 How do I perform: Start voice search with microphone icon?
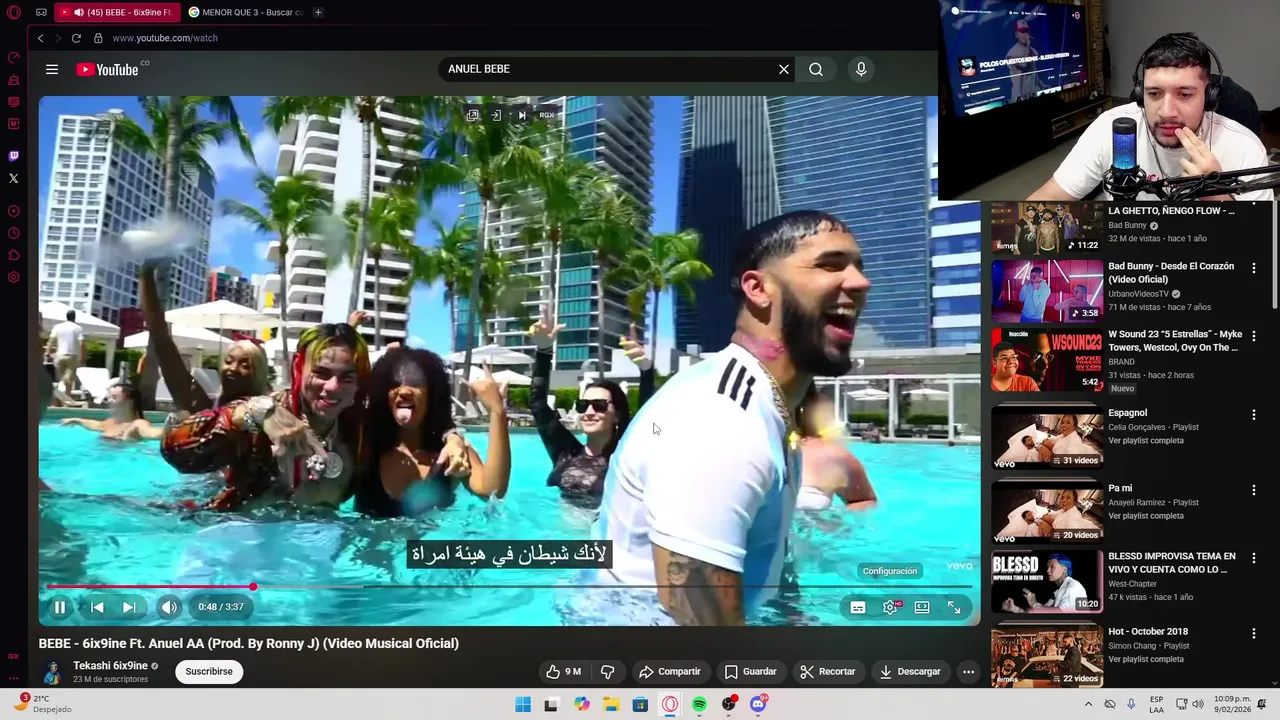[861, 69]
